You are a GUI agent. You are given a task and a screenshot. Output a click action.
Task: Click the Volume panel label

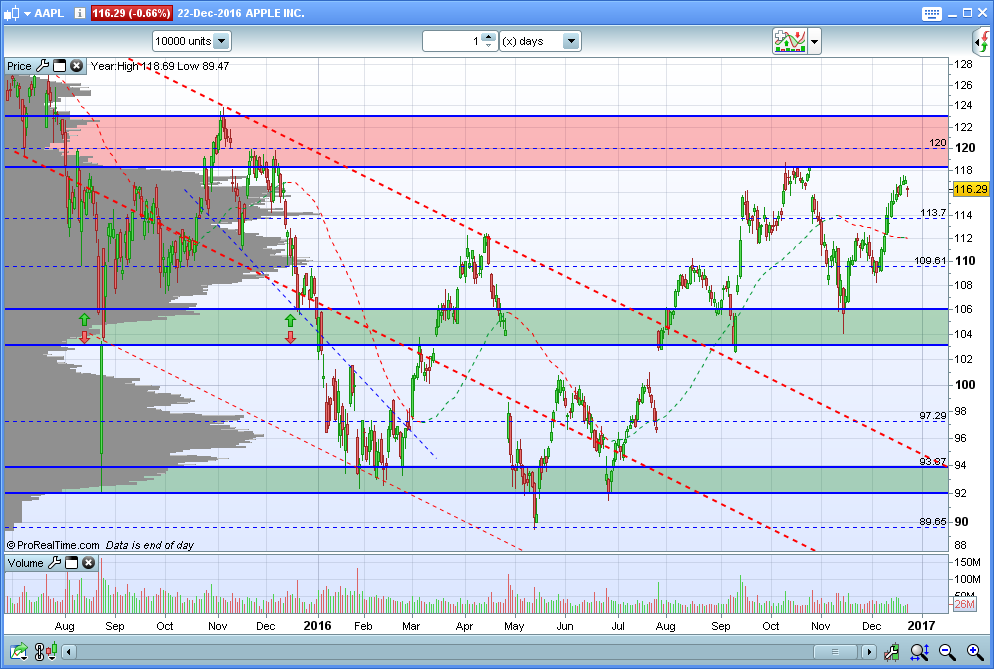pos(25,563)
